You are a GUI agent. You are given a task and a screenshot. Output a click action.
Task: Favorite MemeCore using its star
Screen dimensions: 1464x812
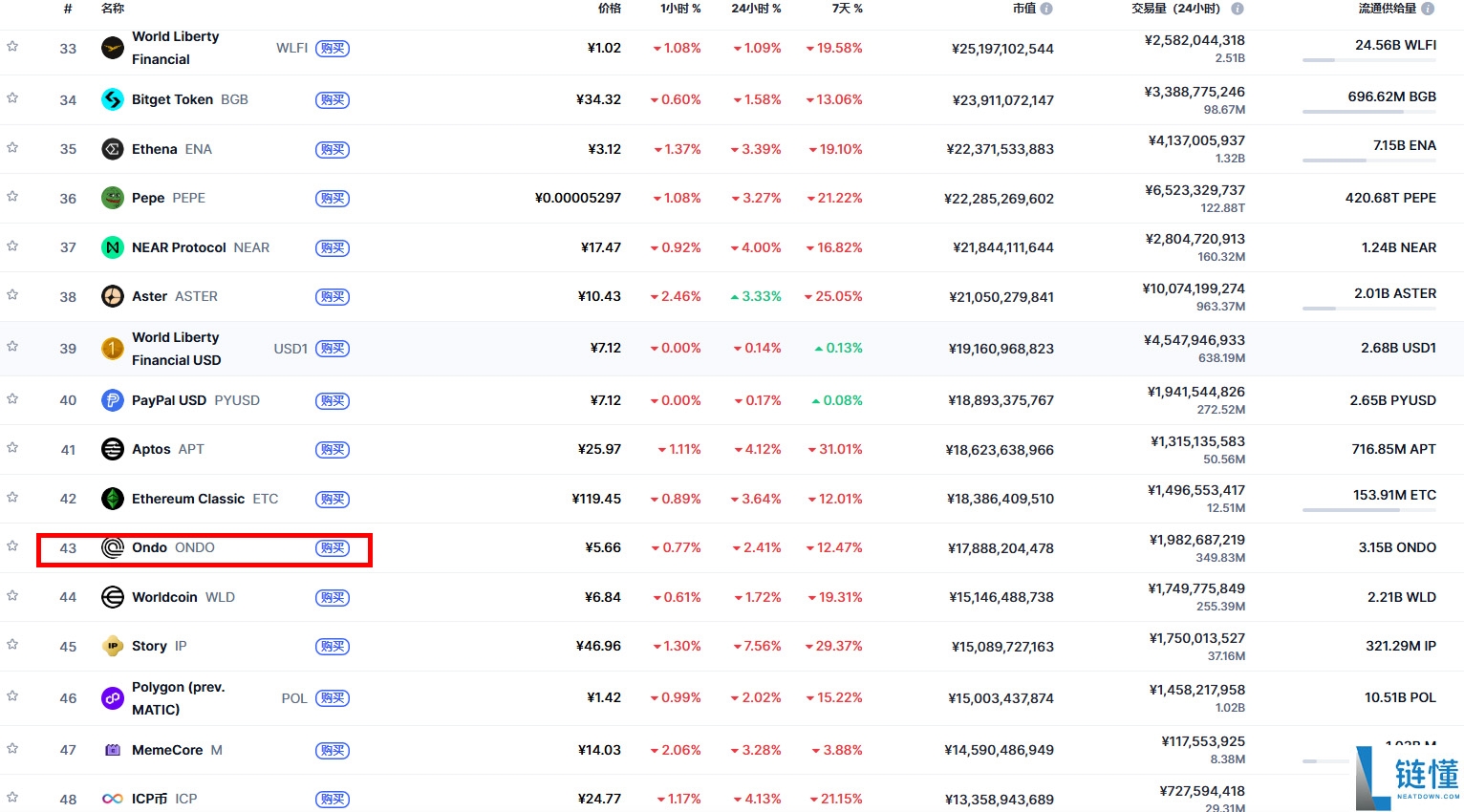click(12, 748)
